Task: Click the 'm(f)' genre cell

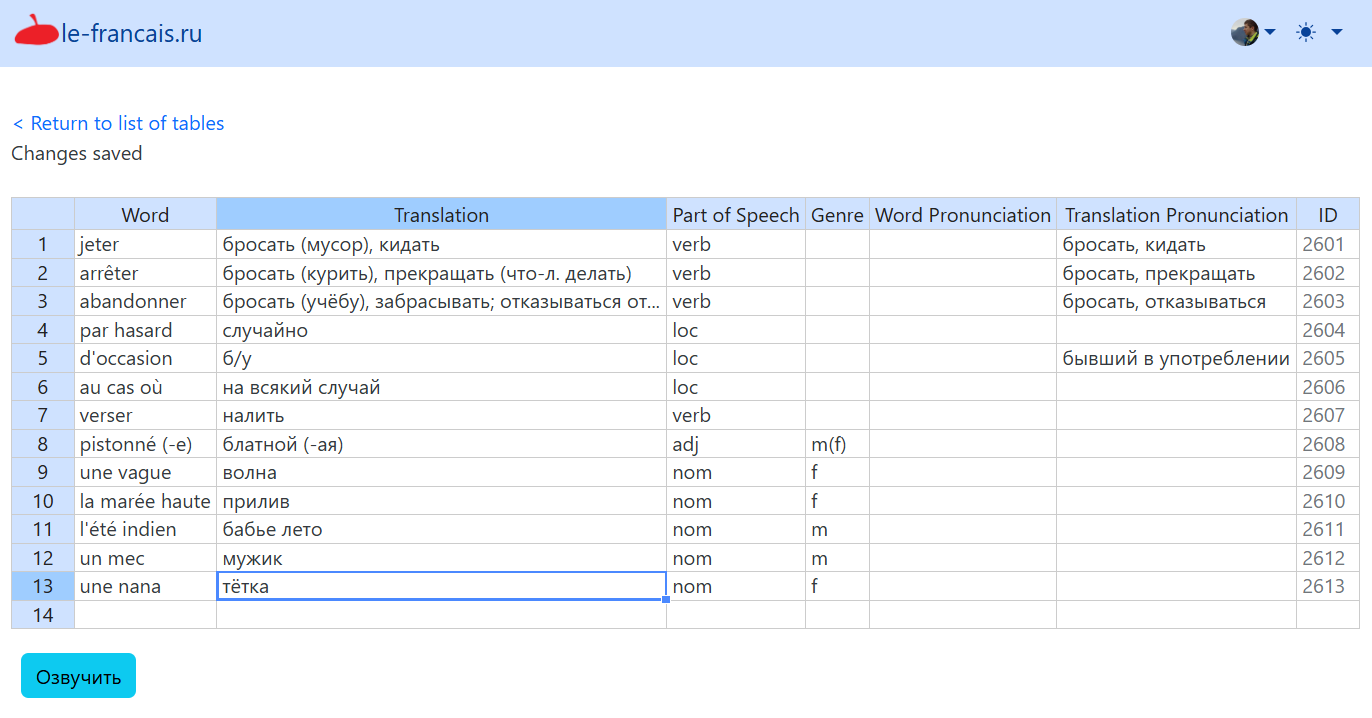Action: click(x=837, y=445)
